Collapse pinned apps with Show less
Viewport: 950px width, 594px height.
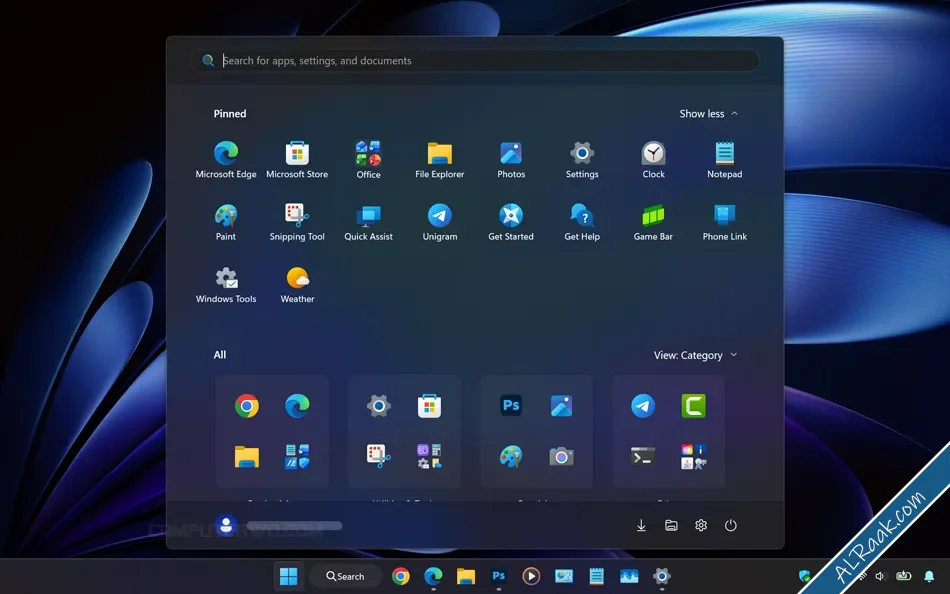tap(708, 113)
